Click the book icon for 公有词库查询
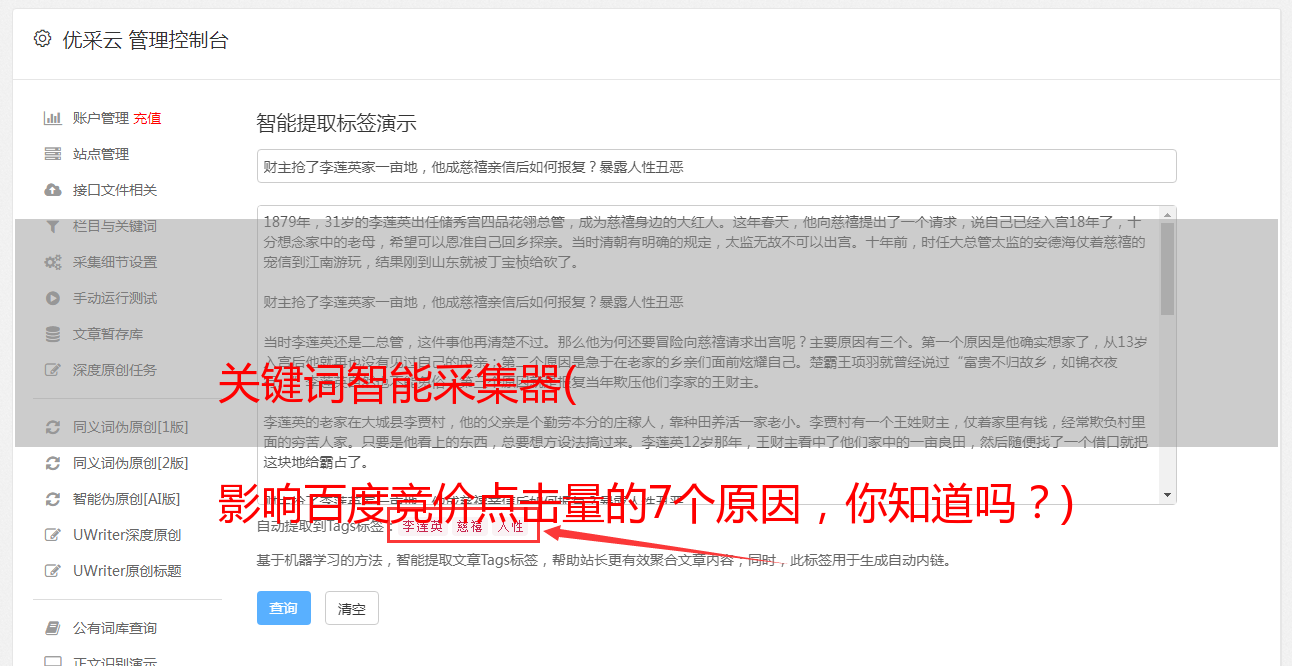The width and height of the screenshot is (1292, 666). click(53, 628)
